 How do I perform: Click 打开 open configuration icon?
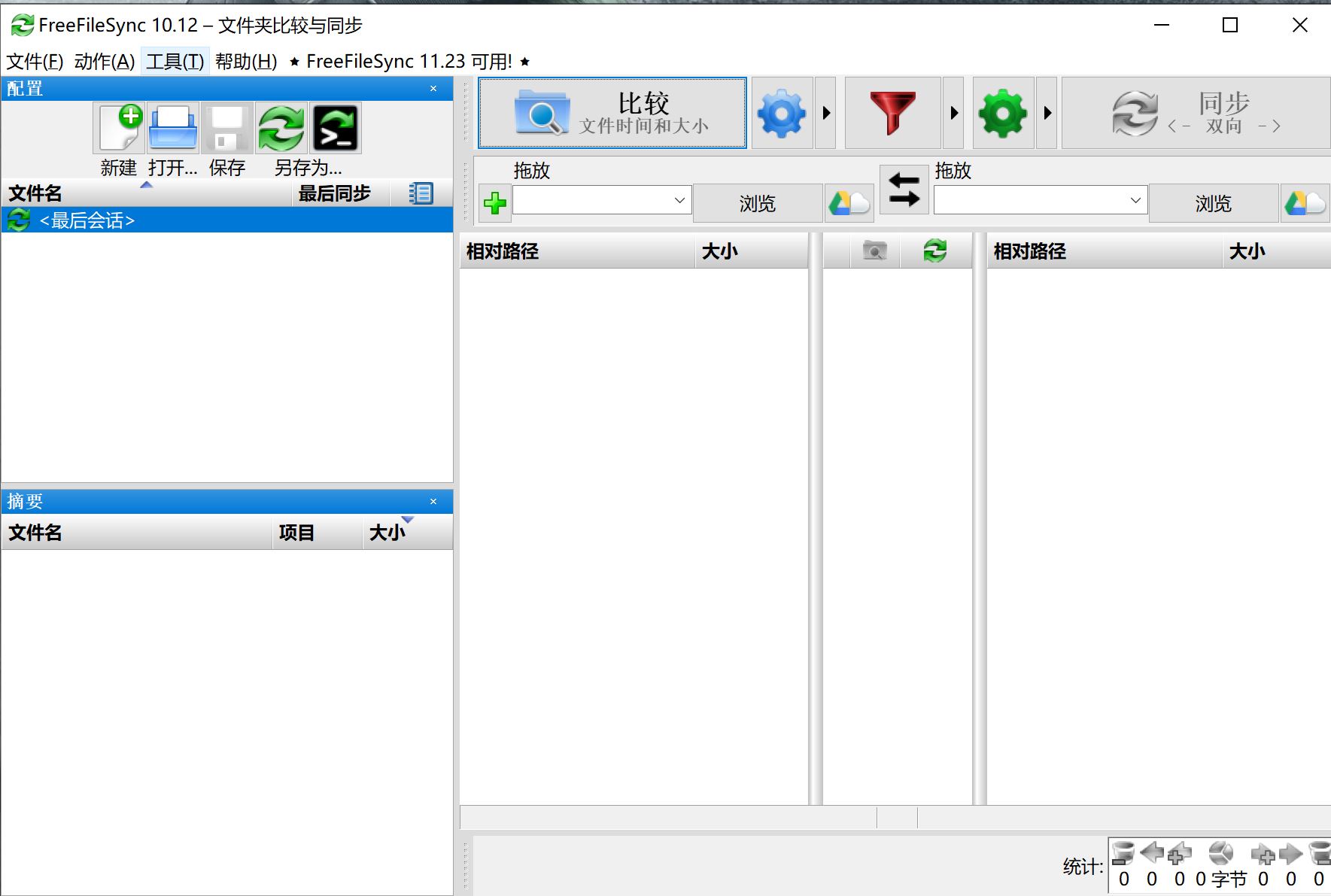click(x=173, y=129)
